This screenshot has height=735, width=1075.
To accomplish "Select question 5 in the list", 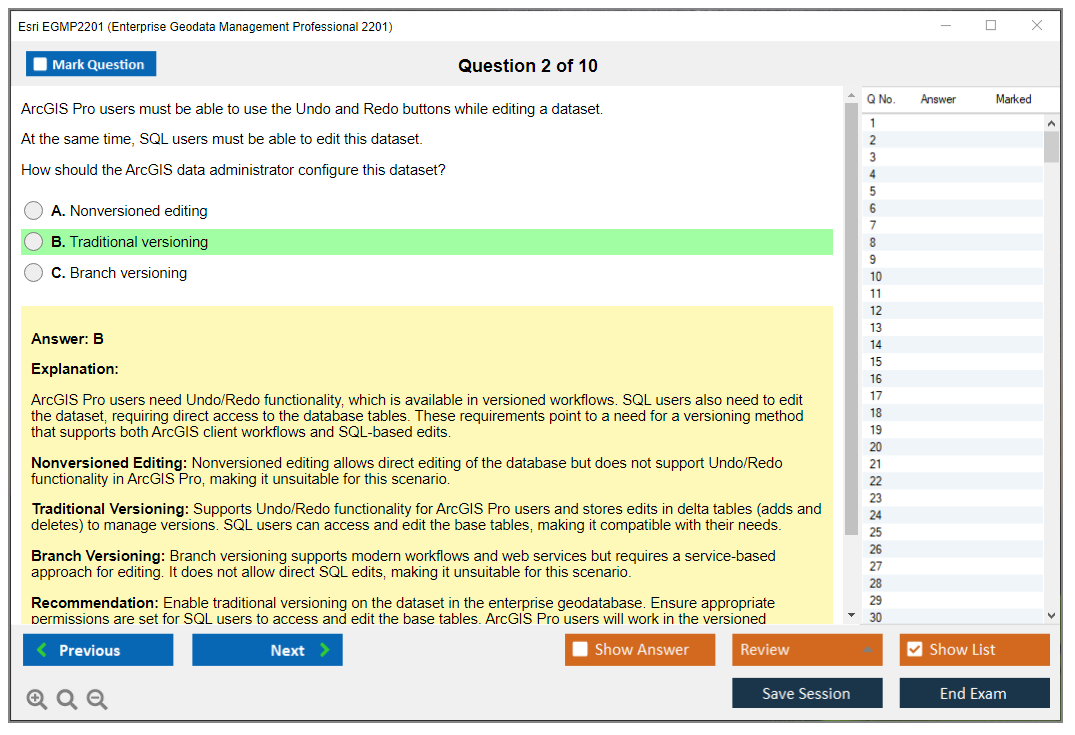I will point(953,191).
